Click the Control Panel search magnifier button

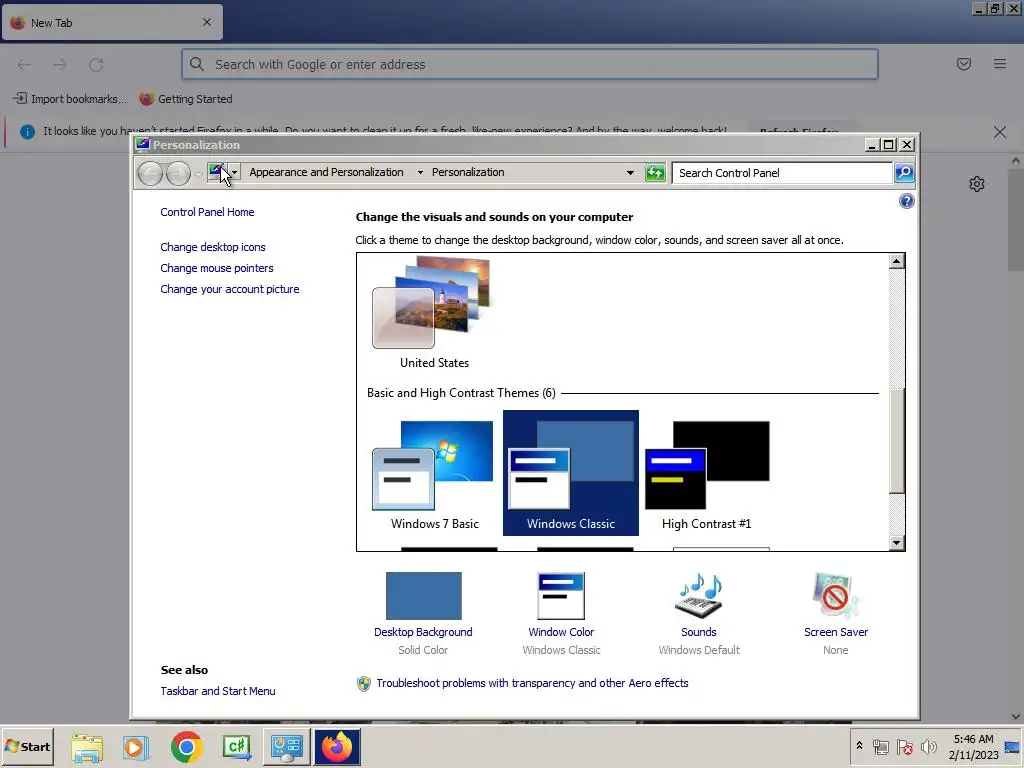[x=904, y=172]
